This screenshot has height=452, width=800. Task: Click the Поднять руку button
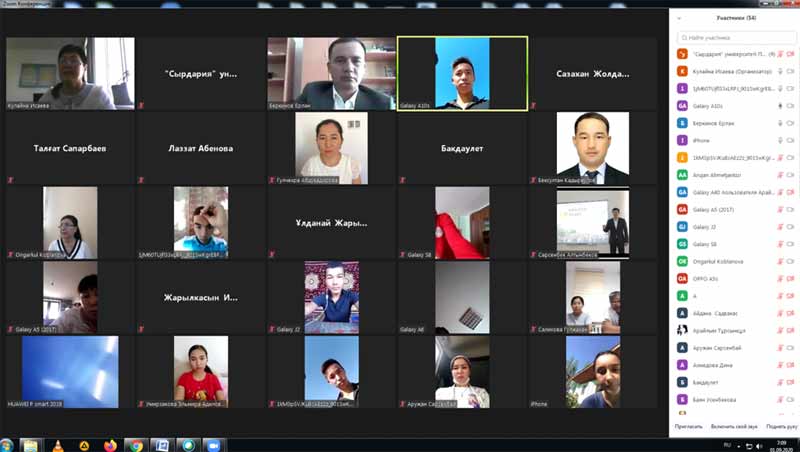pyautogui.click(x=782, y=426)
